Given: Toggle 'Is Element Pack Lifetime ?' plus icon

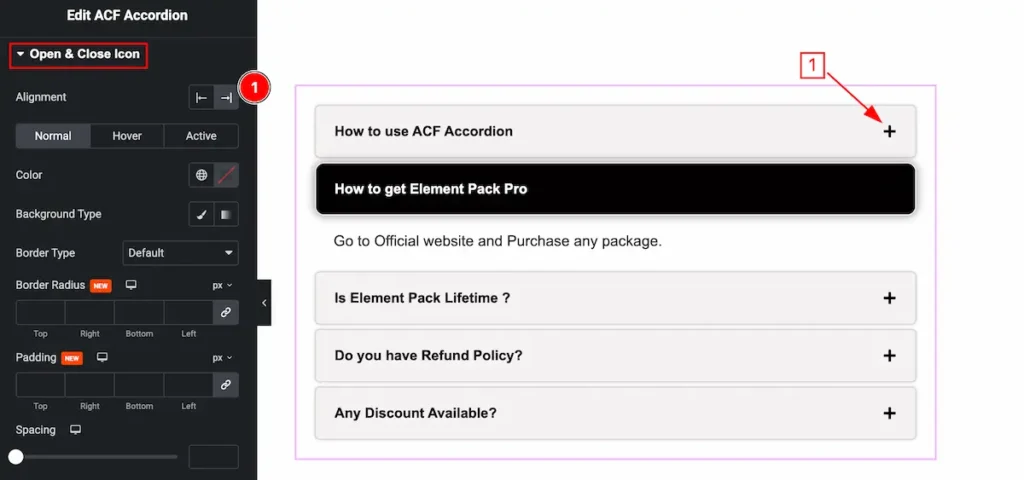Looking at the screenshot, I should click(889, 298).
